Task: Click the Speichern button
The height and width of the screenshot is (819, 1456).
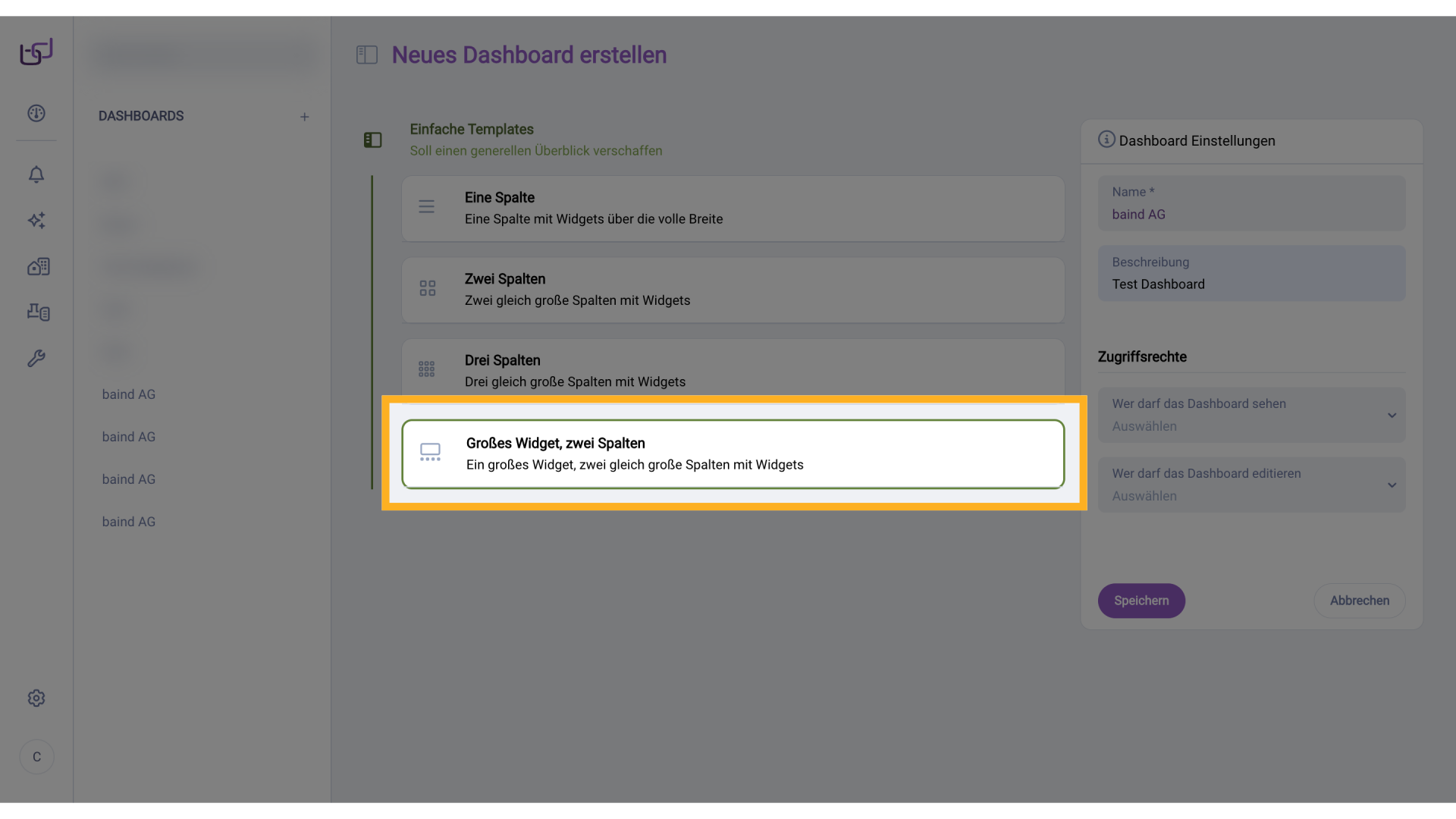Action: point(1141,601)
